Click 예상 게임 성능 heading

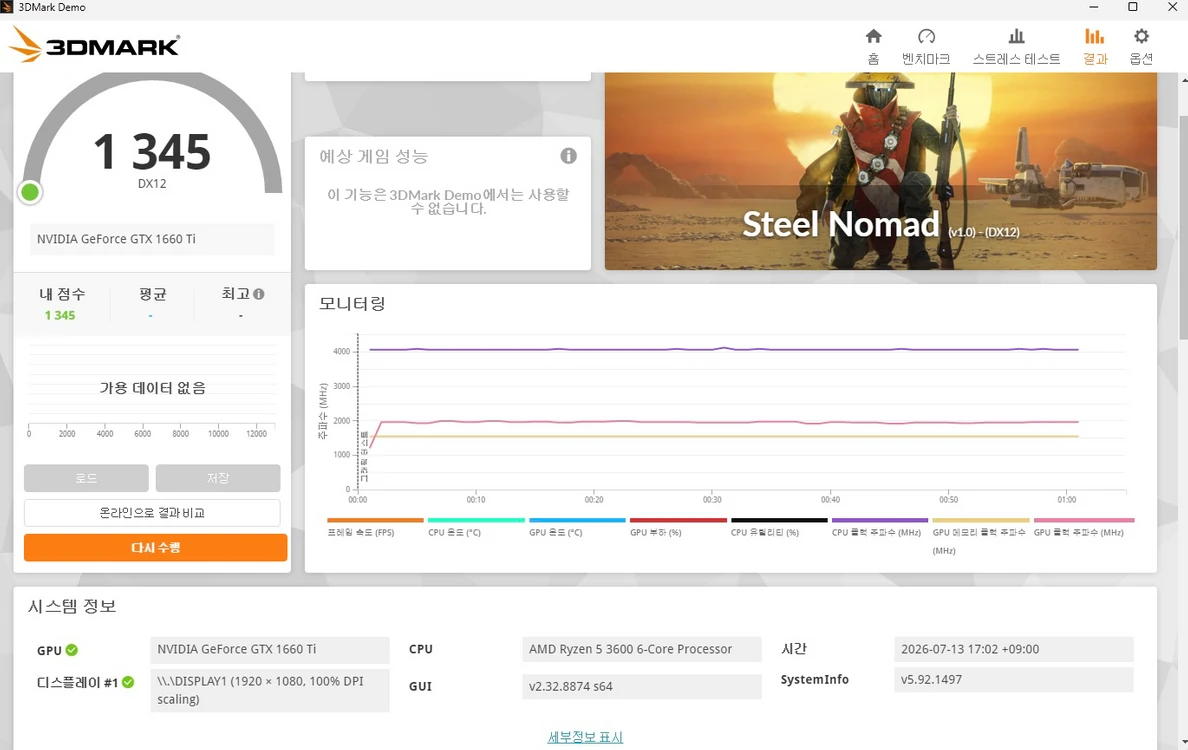pos(374,157)
